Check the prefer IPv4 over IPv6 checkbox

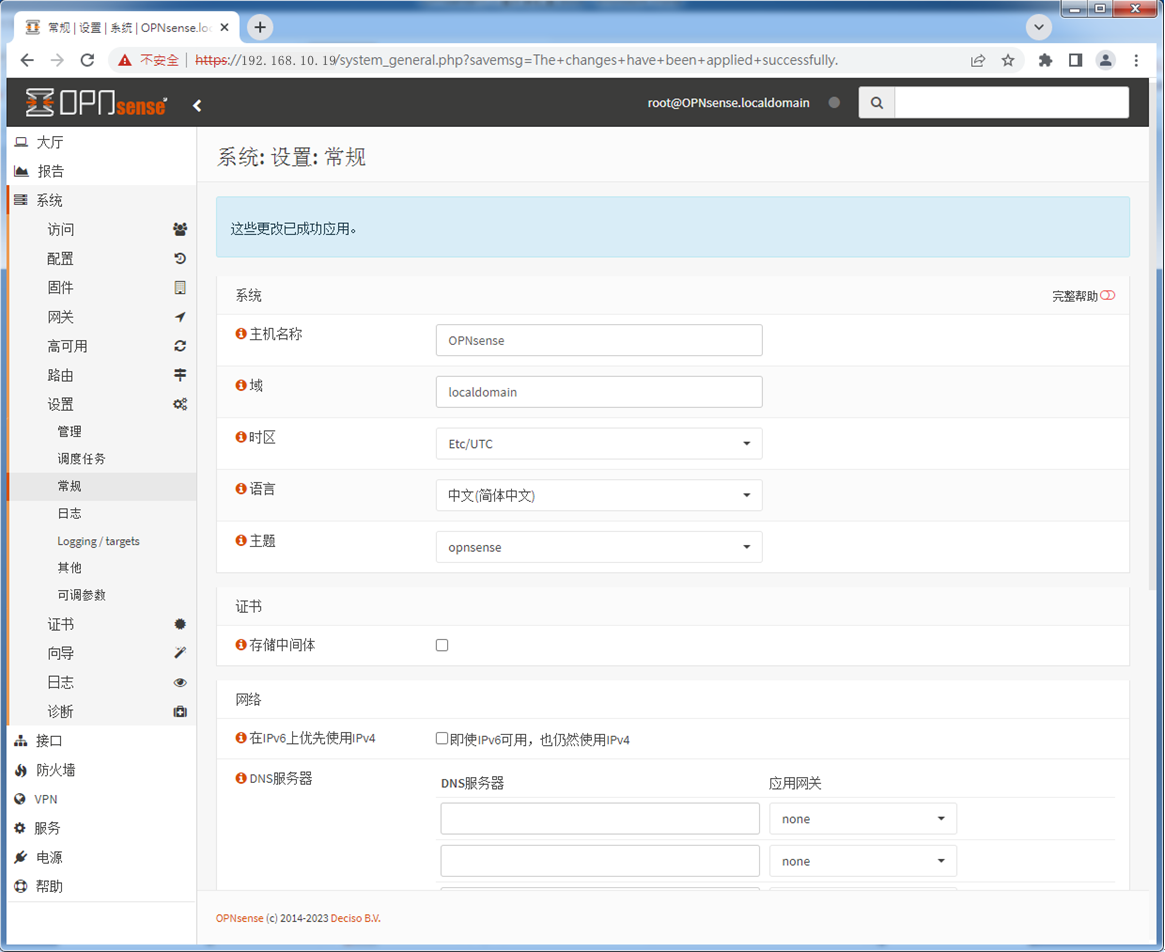[442, 738]
